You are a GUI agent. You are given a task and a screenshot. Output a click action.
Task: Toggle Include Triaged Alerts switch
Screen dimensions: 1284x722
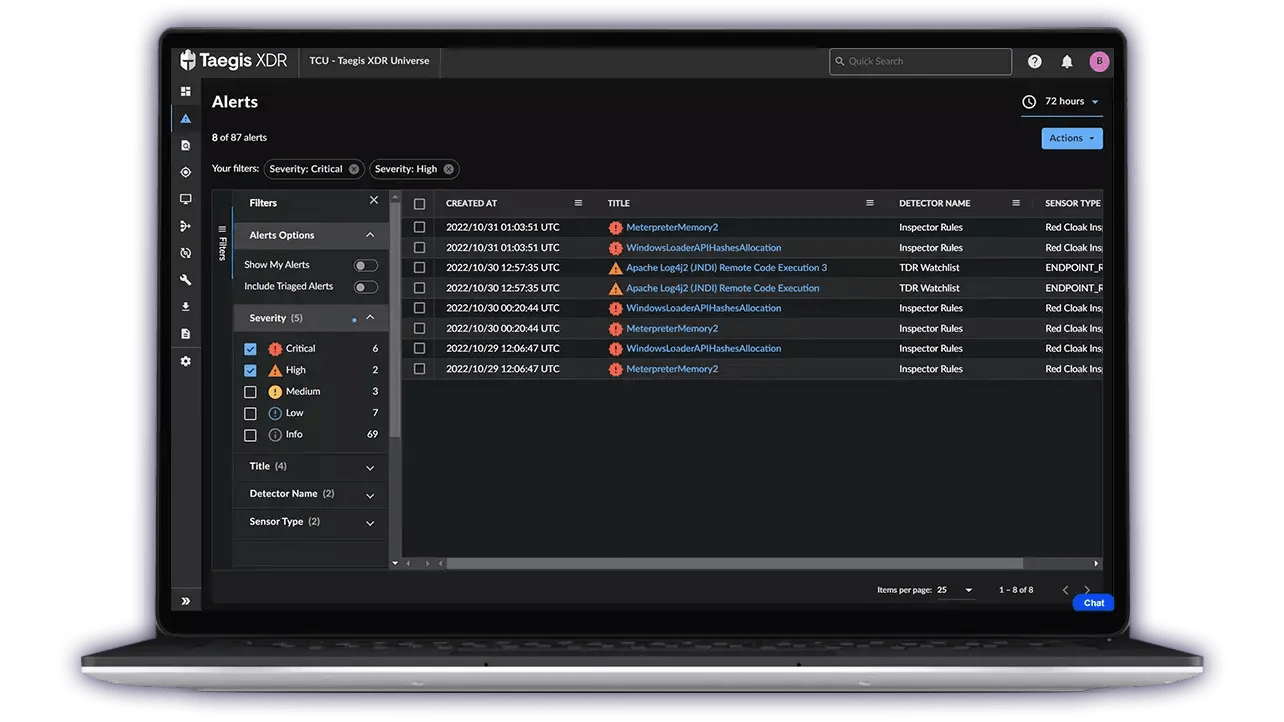366,287
